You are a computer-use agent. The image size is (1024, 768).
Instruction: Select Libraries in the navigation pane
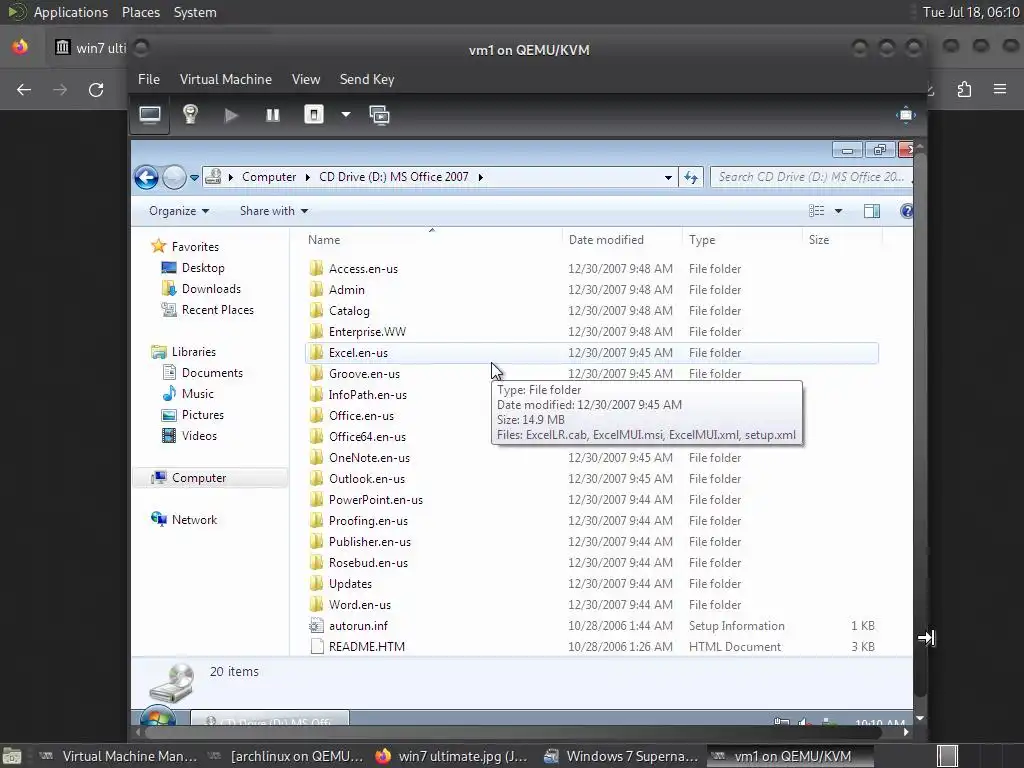point(193,351)
